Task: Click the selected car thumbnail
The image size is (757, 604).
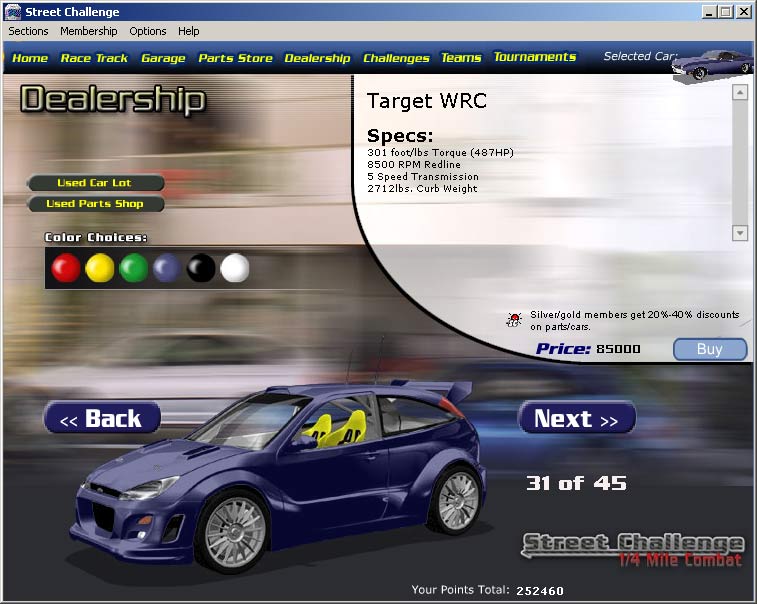Action: pos(713,65)
